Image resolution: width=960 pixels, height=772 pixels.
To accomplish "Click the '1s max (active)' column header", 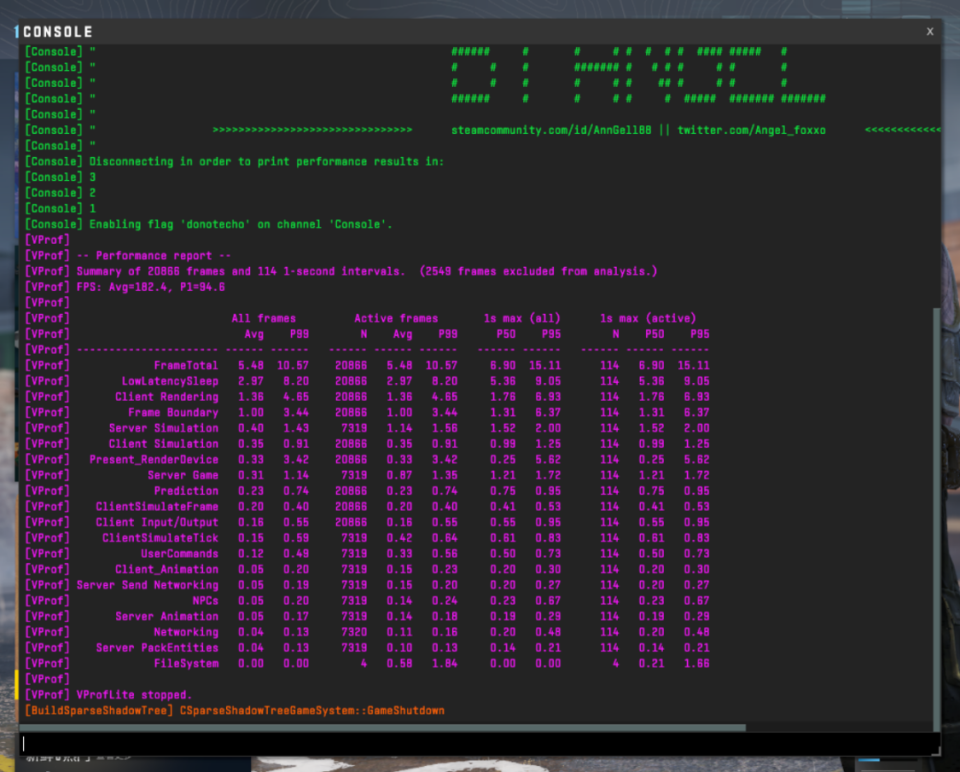I will (648, 318).
